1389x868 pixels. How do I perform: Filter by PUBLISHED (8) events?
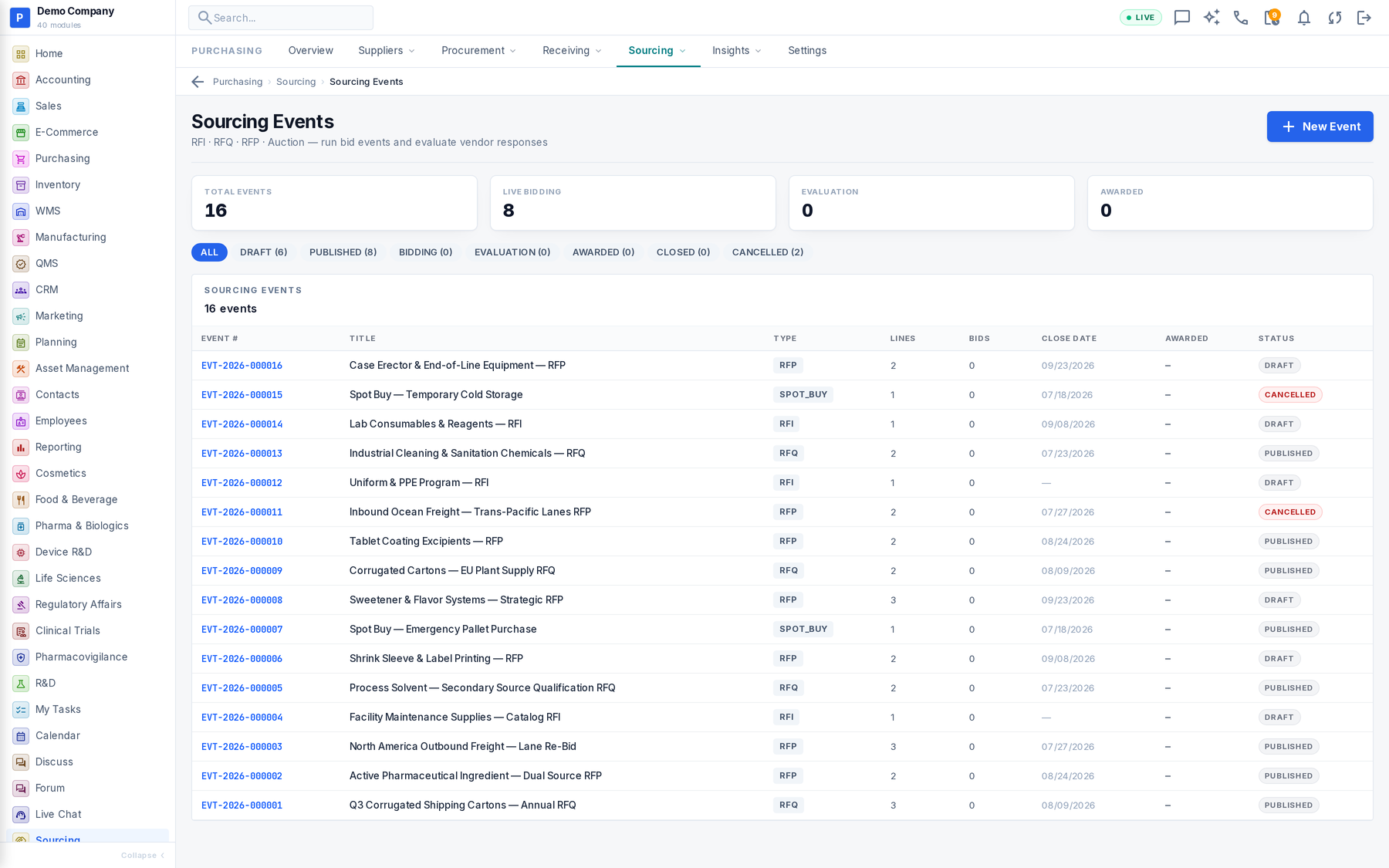(343, 252)
